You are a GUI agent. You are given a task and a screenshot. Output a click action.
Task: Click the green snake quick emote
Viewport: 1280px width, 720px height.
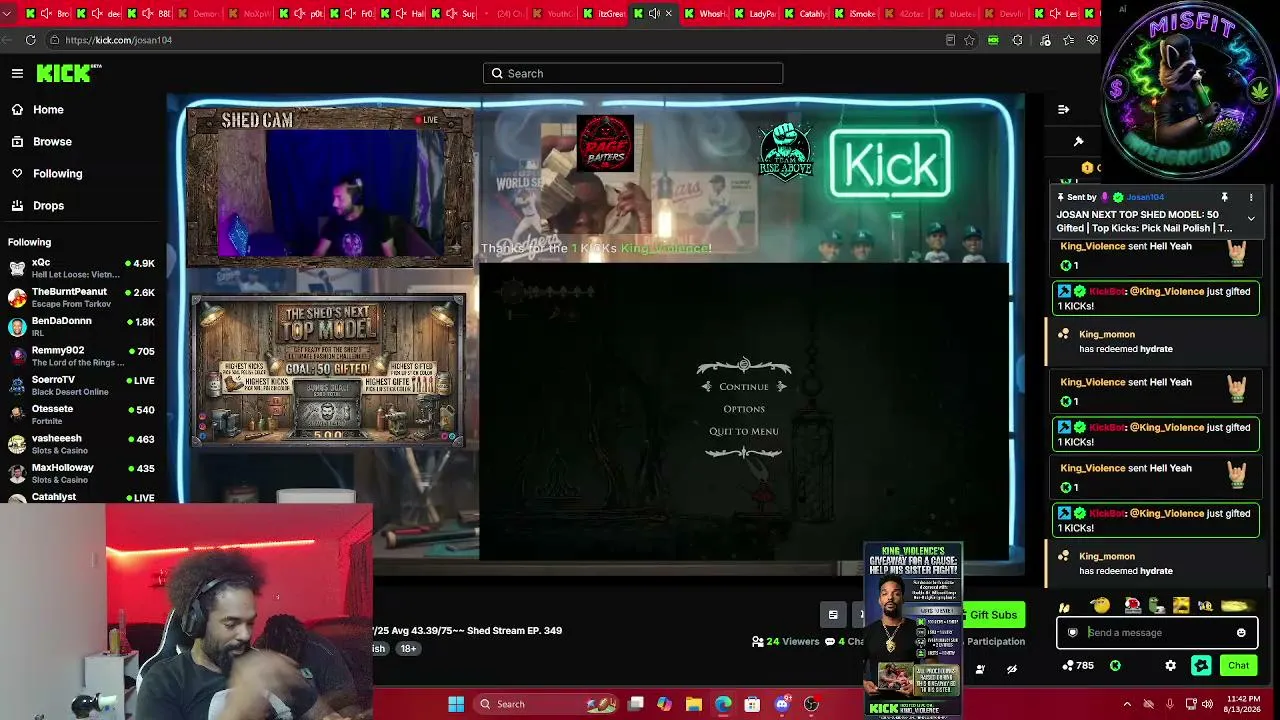click(1156, 605)
